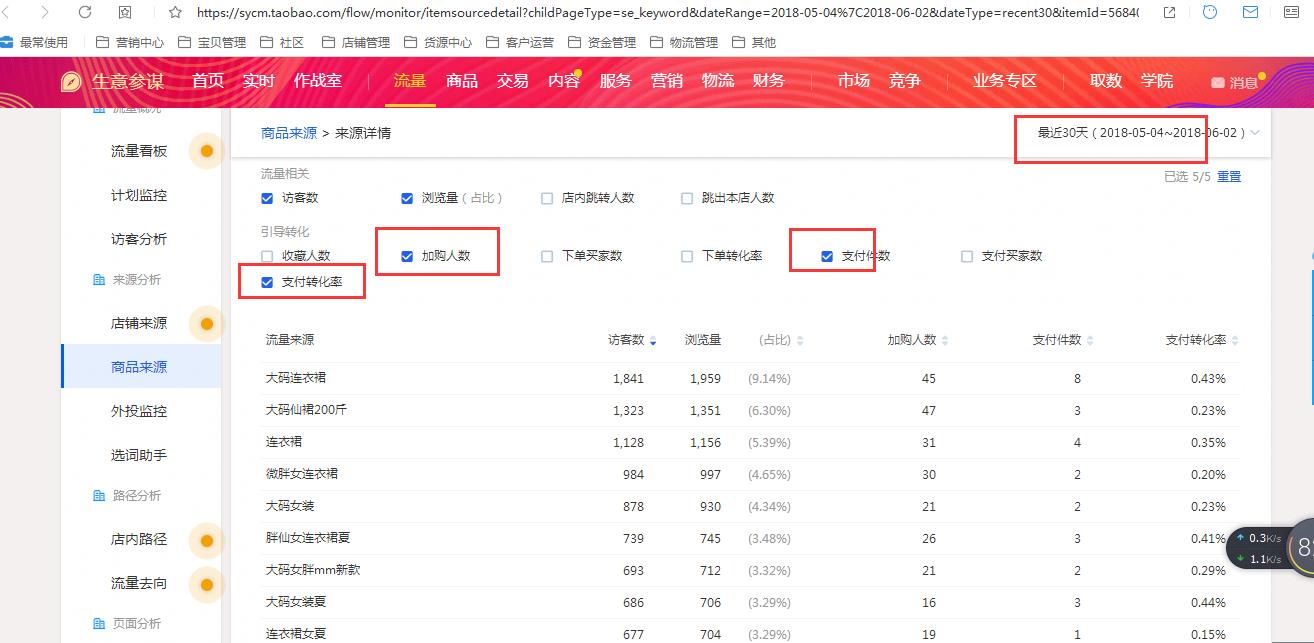Disable the 支付转化率 checkbox
Screen dimensions: 1314x643
click(268, 282)
